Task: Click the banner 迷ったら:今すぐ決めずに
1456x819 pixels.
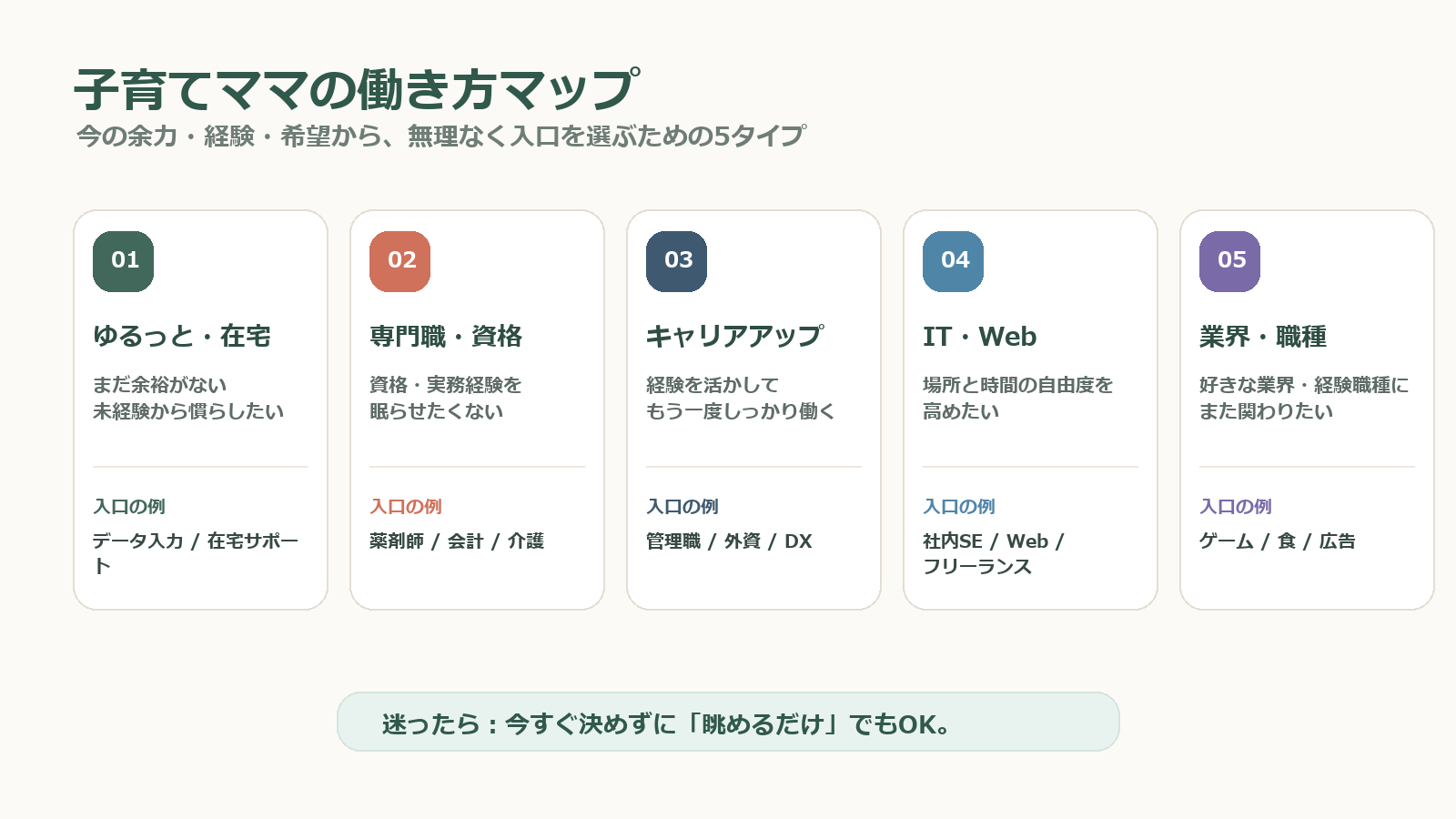Action: (728, 723)
